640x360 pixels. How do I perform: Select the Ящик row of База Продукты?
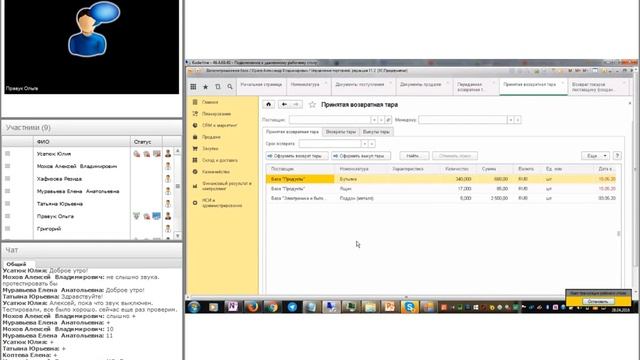click(441, 189)
